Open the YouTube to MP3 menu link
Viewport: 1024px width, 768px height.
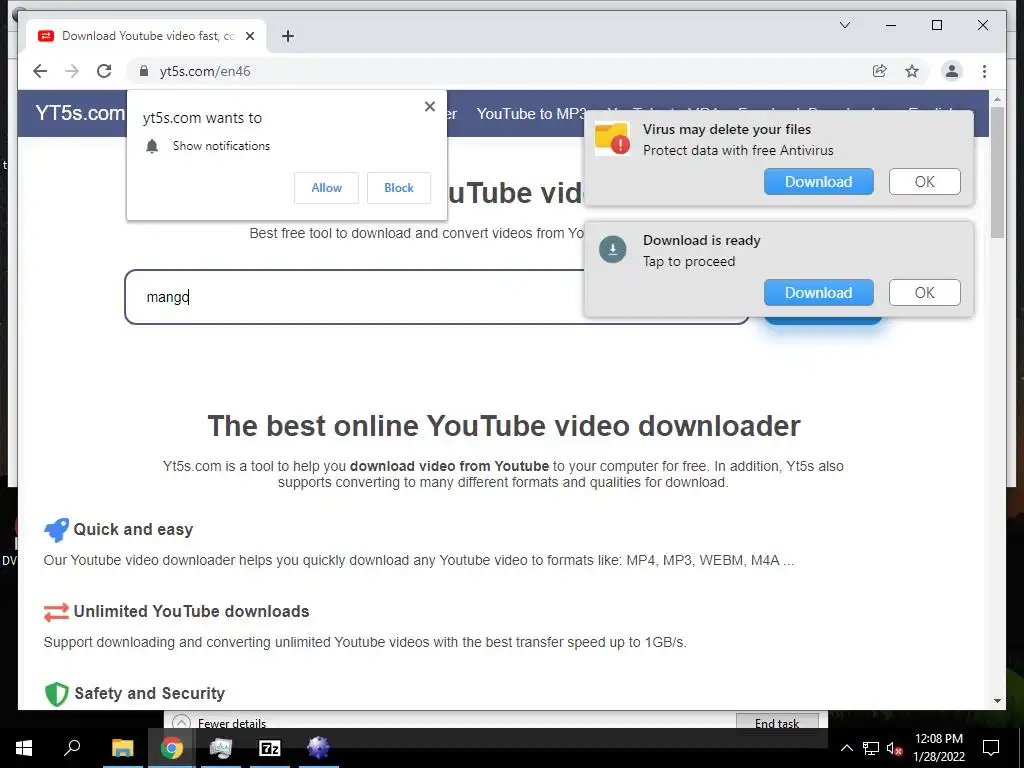pos(532,114)
